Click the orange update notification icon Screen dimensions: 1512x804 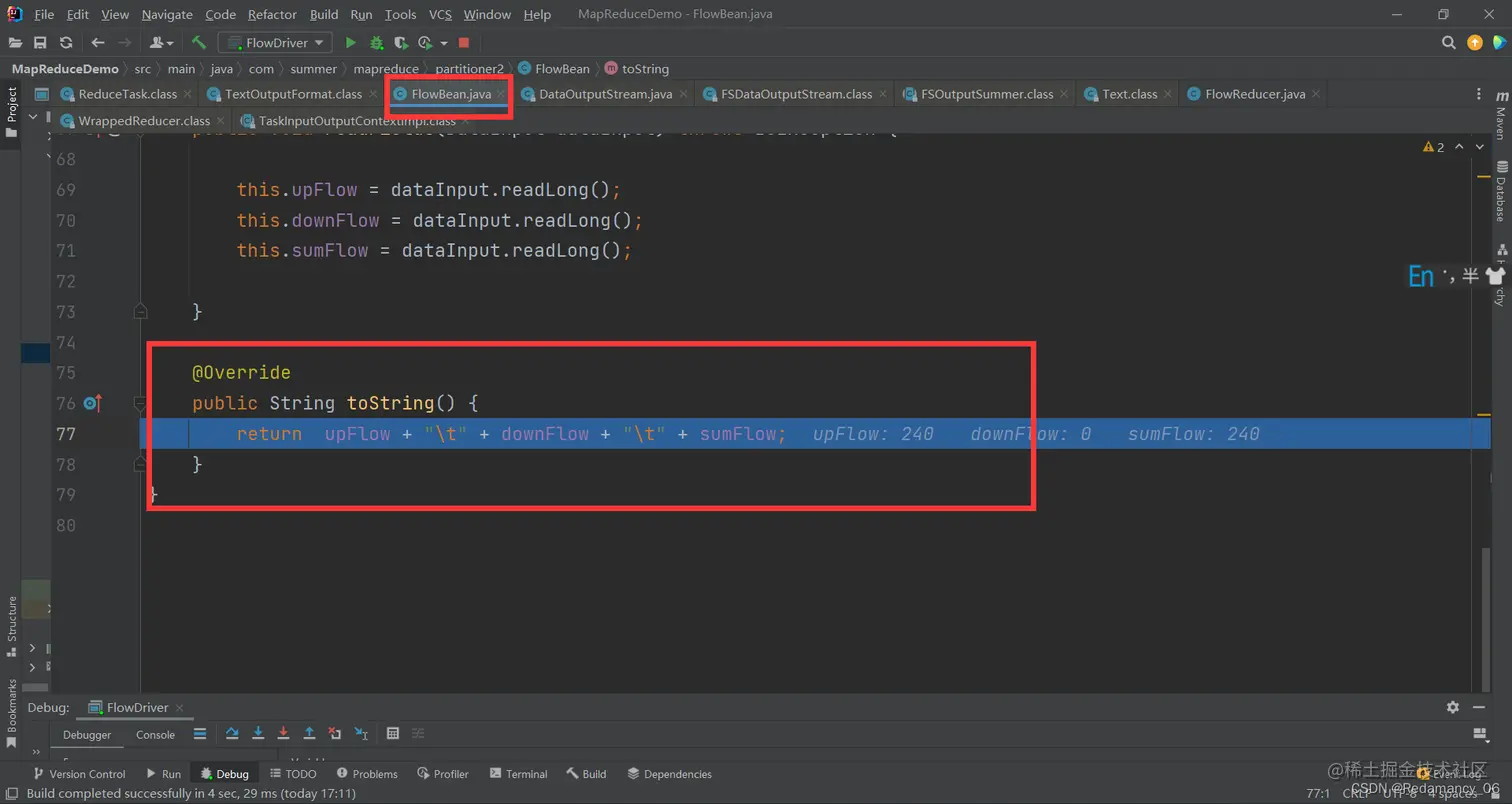click(x=1474, y=42)
